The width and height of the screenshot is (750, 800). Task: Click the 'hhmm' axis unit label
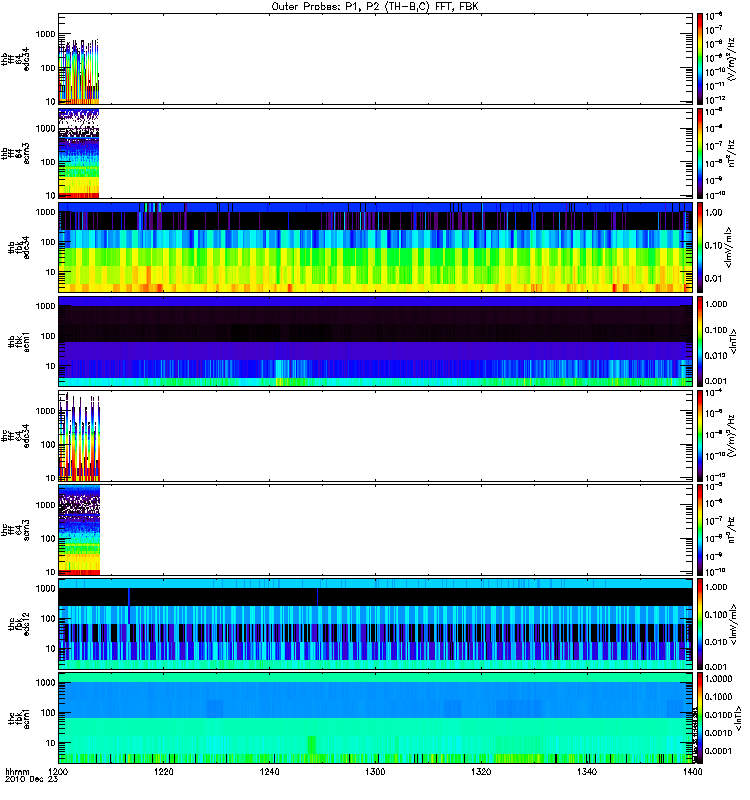(x=17, y=771)
